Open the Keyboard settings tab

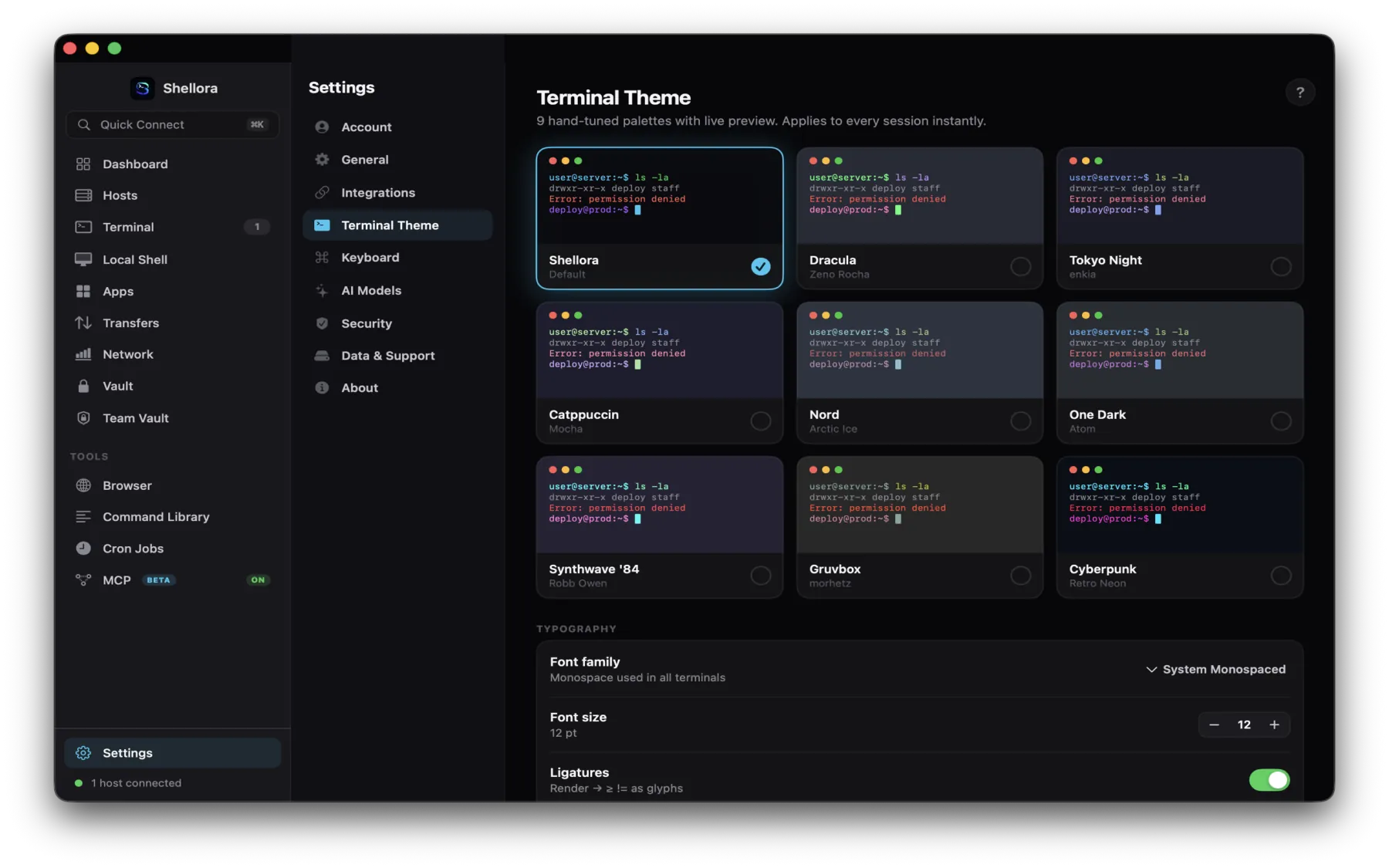point(397,258)
